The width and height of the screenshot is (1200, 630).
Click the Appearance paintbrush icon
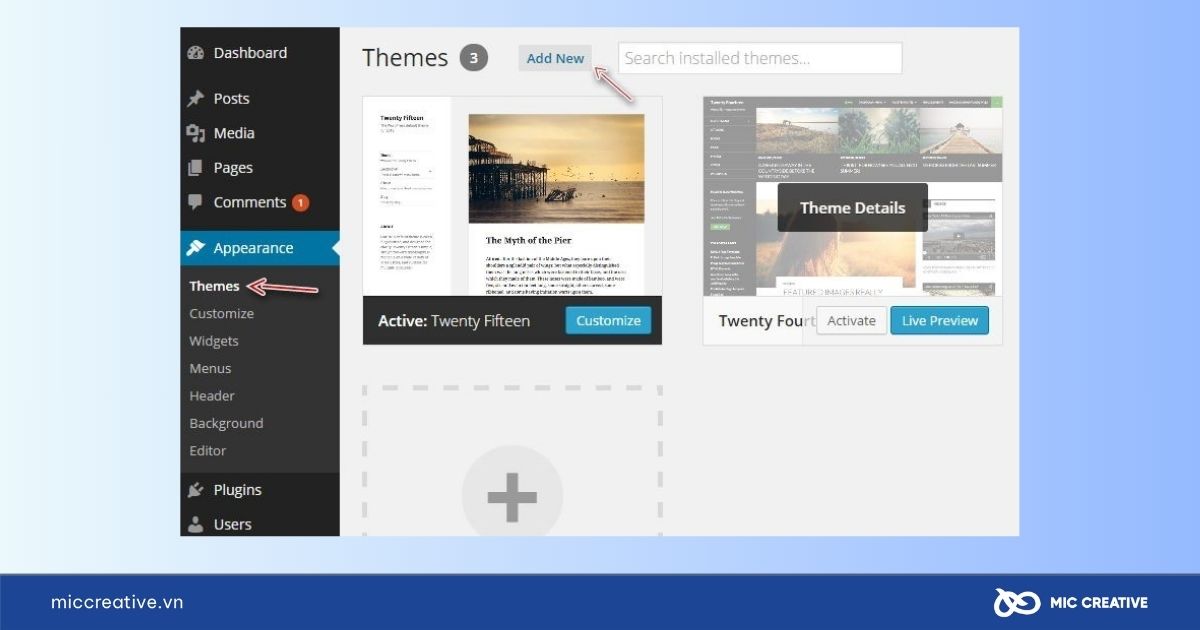click(x=196, y=248)
